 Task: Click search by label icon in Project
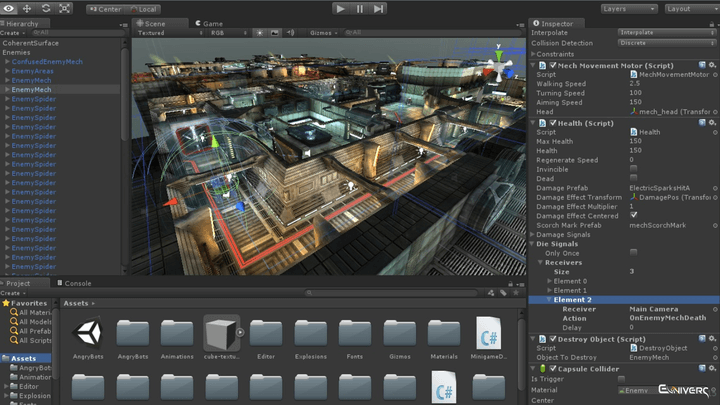pyautogui.click(x=503, y=292)
